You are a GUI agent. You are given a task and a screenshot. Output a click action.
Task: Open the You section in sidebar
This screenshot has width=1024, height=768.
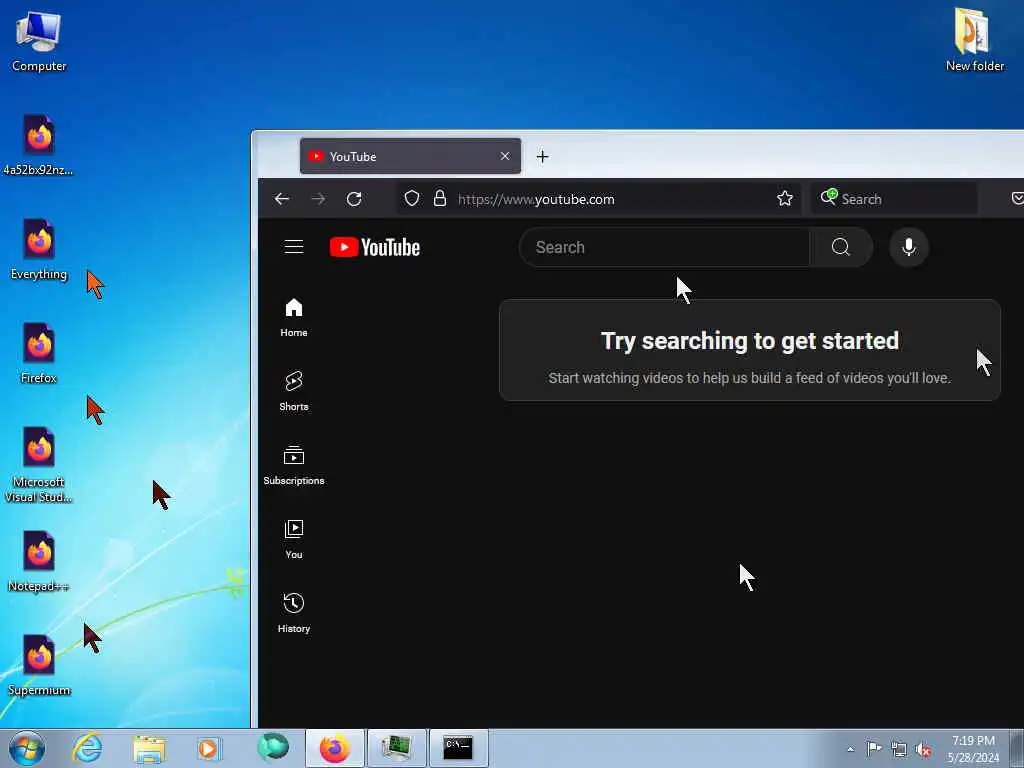point(294,539)
